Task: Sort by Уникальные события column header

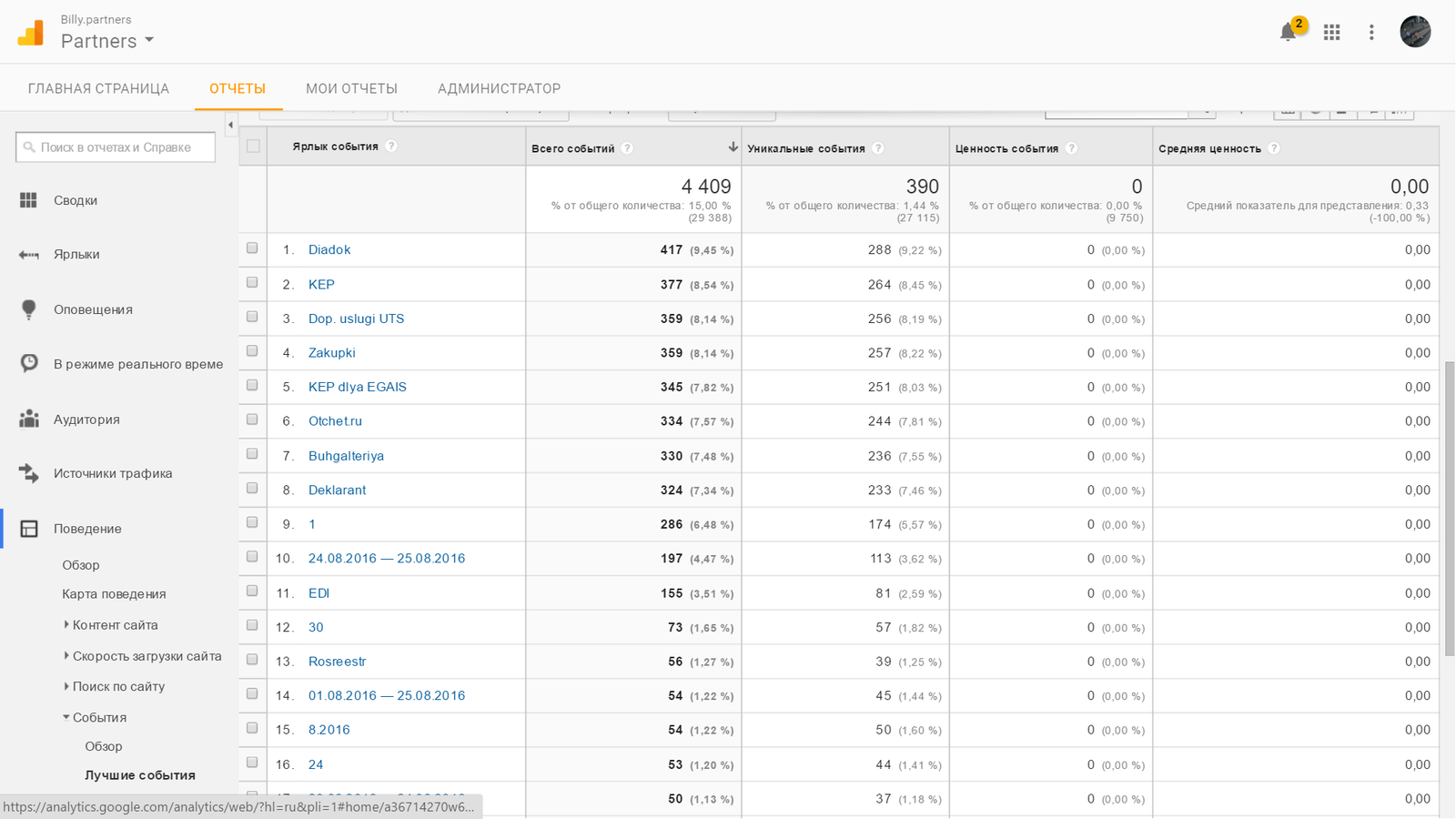Action: click(805, 148)
